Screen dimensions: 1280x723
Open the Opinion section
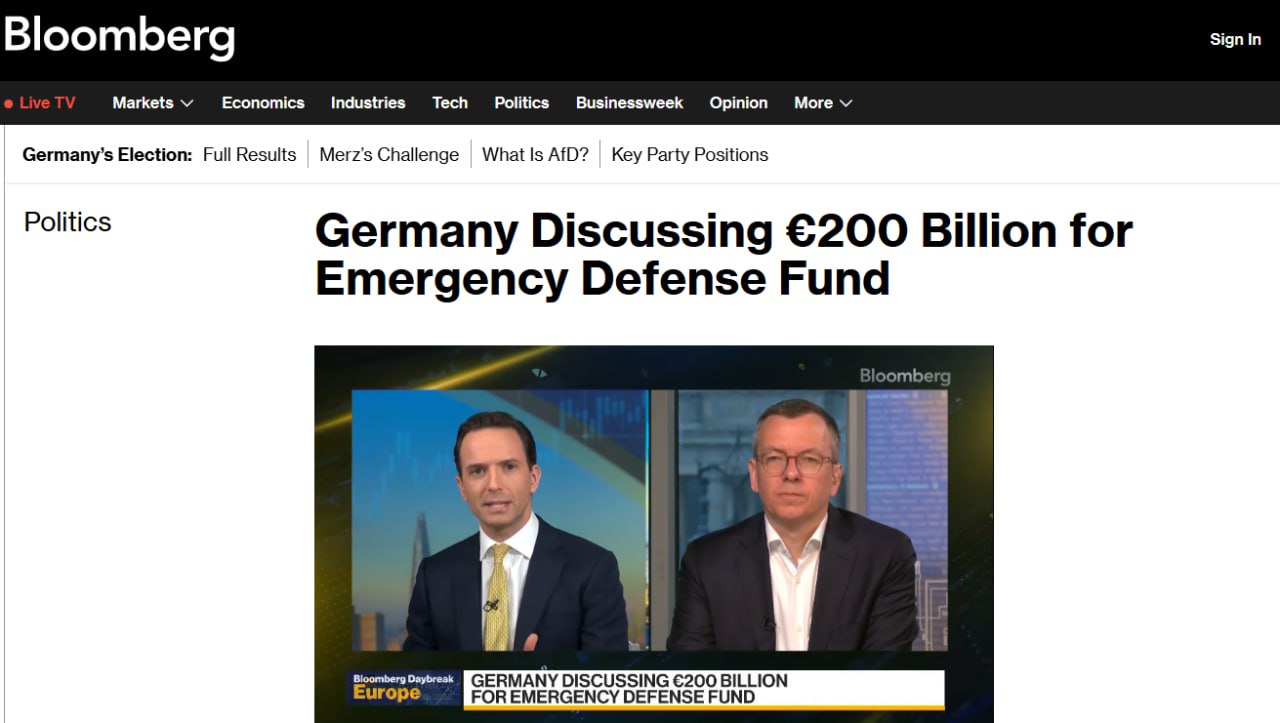[739, 103]
